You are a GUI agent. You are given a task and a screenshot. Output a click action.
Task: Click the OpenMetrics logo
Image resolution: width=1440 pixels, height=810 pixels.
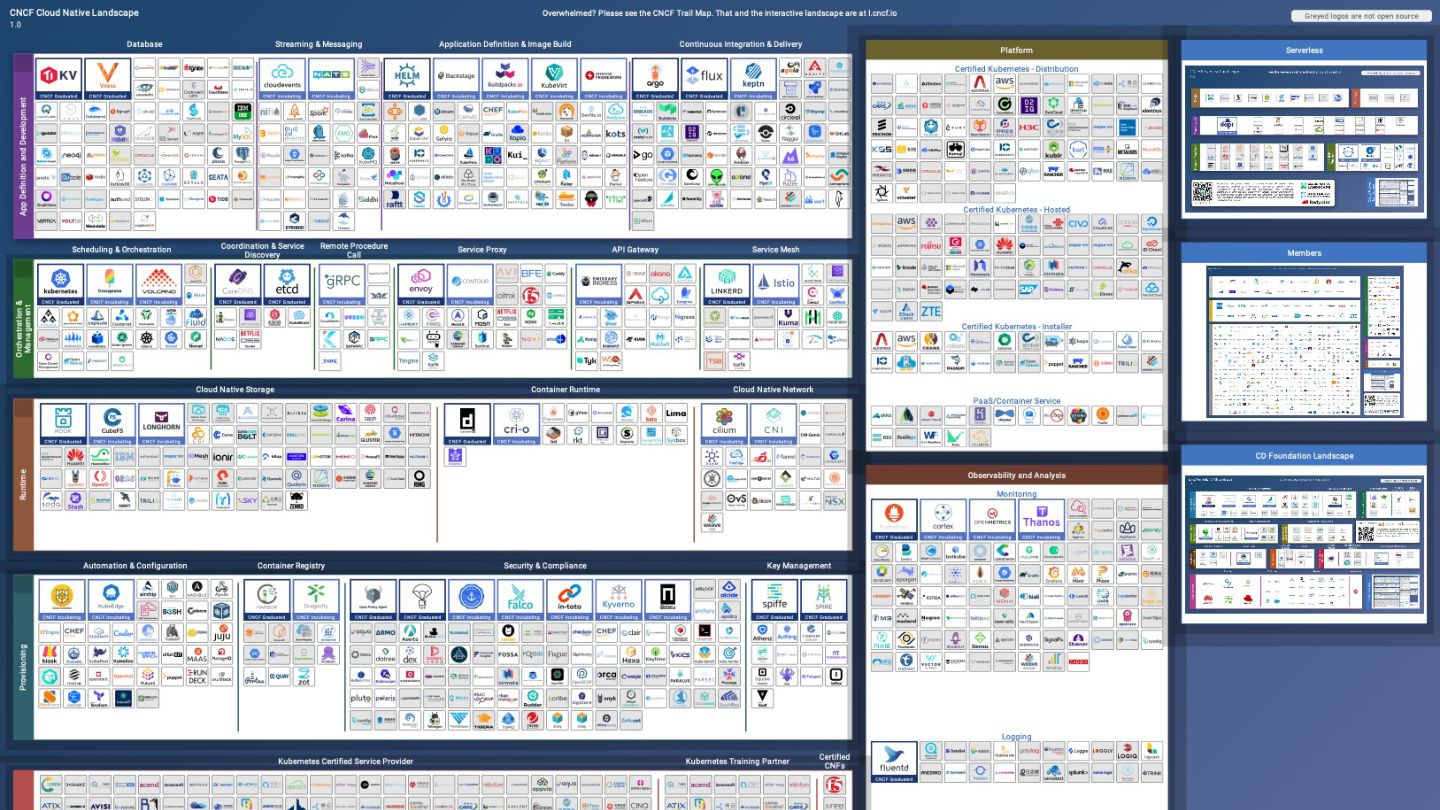992,520
